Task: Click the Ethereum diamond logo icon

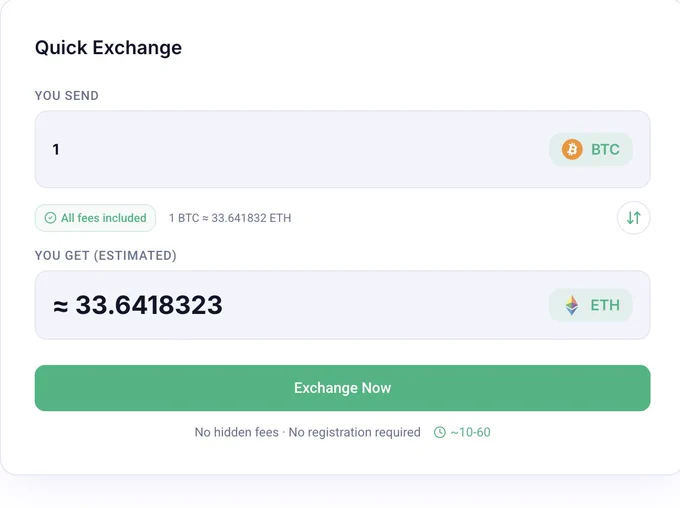Action: coord(572,305)
